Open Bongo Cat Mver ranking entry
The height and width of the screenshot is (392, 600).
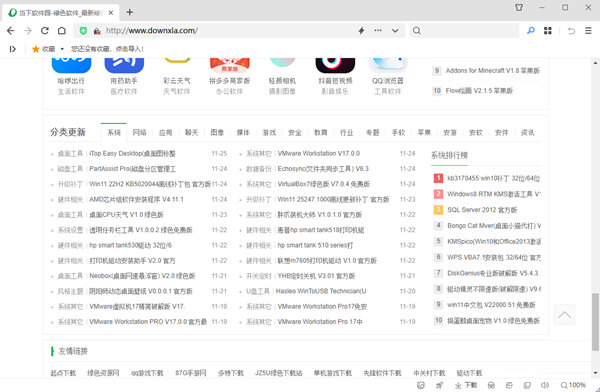point(494,226)
